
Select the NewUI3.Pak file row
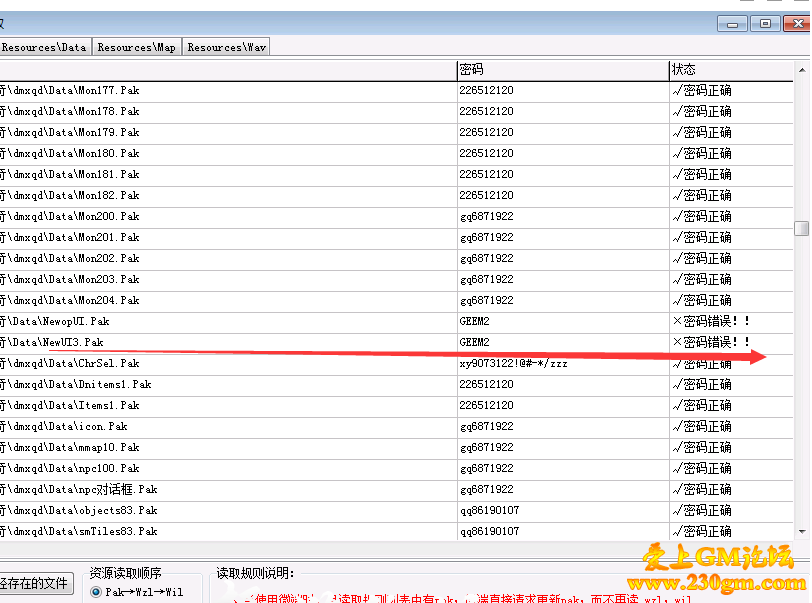(x=396, y=342)
